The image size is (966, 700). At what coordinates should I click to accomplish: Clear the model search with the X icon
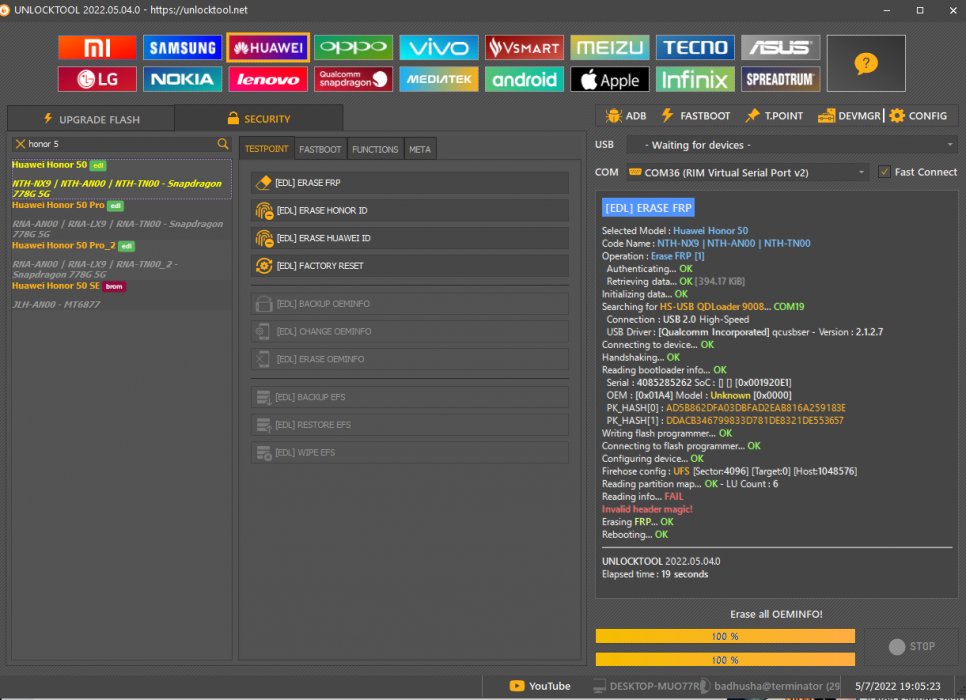(20, 144)
